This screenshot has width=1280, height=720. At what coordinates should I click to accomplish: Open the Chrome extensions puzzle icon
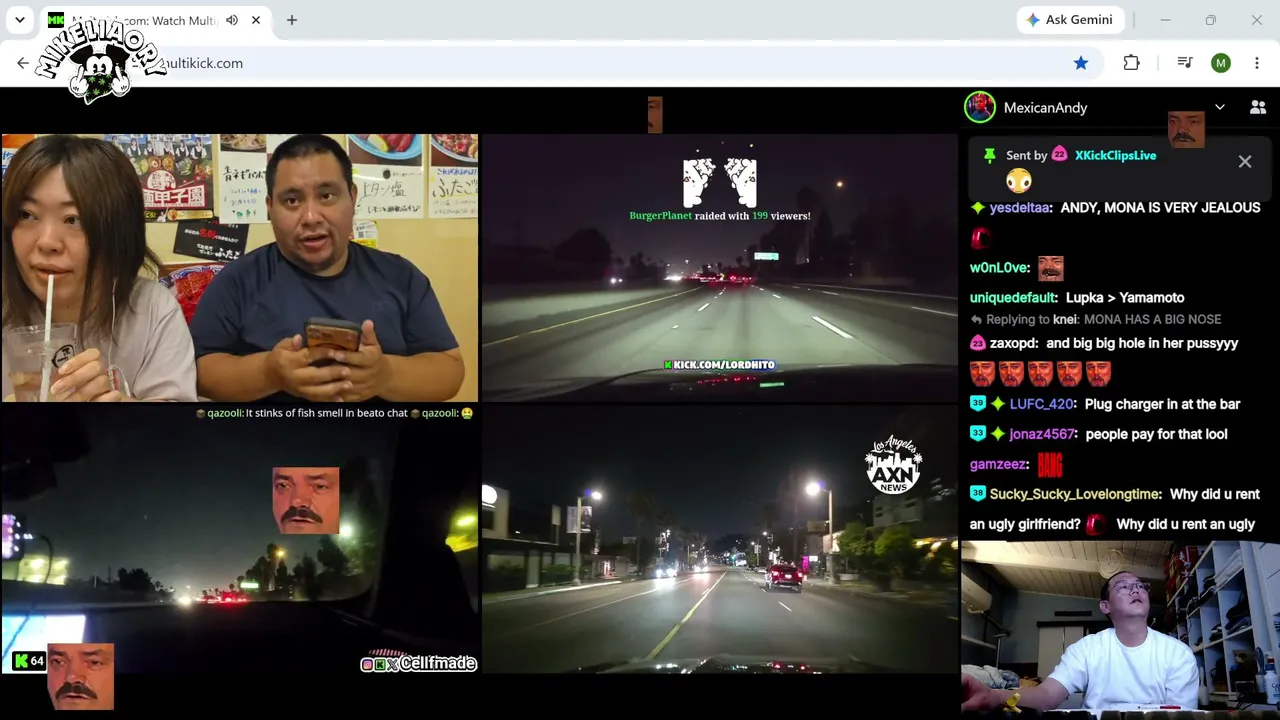1131,63
